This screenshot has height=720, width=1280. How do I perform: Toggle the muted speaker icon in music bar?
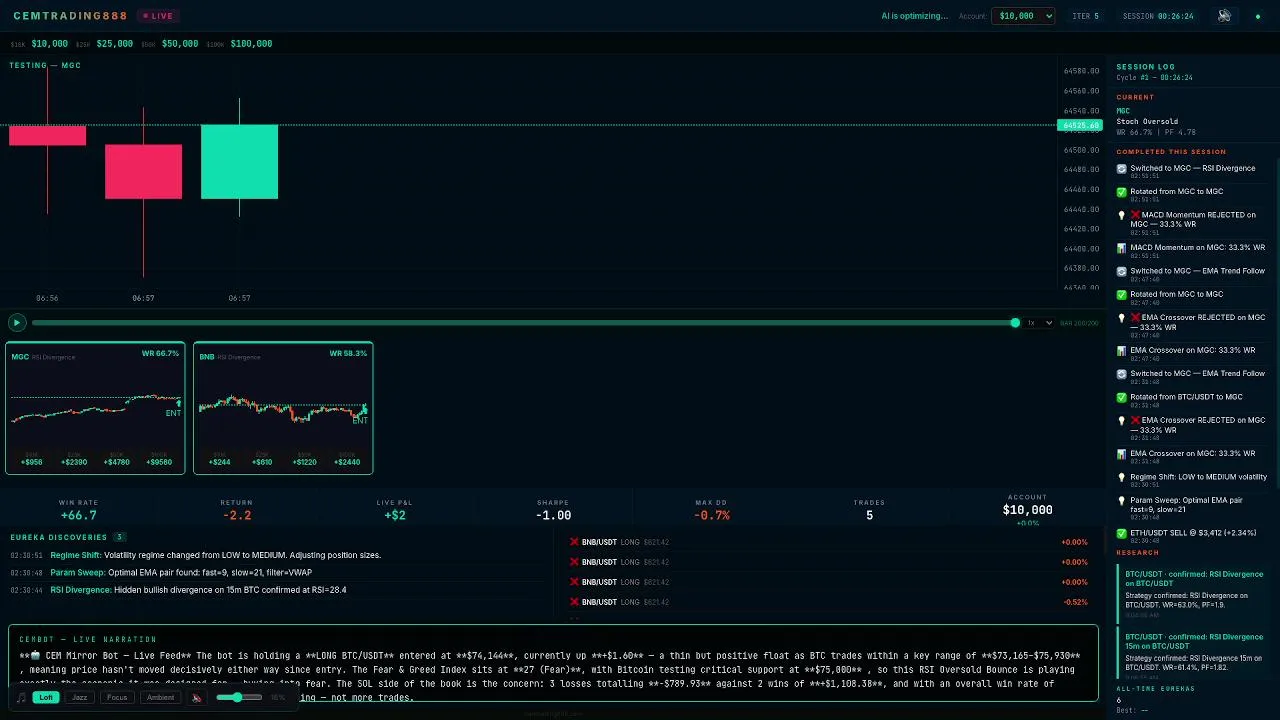pos(197,698)
